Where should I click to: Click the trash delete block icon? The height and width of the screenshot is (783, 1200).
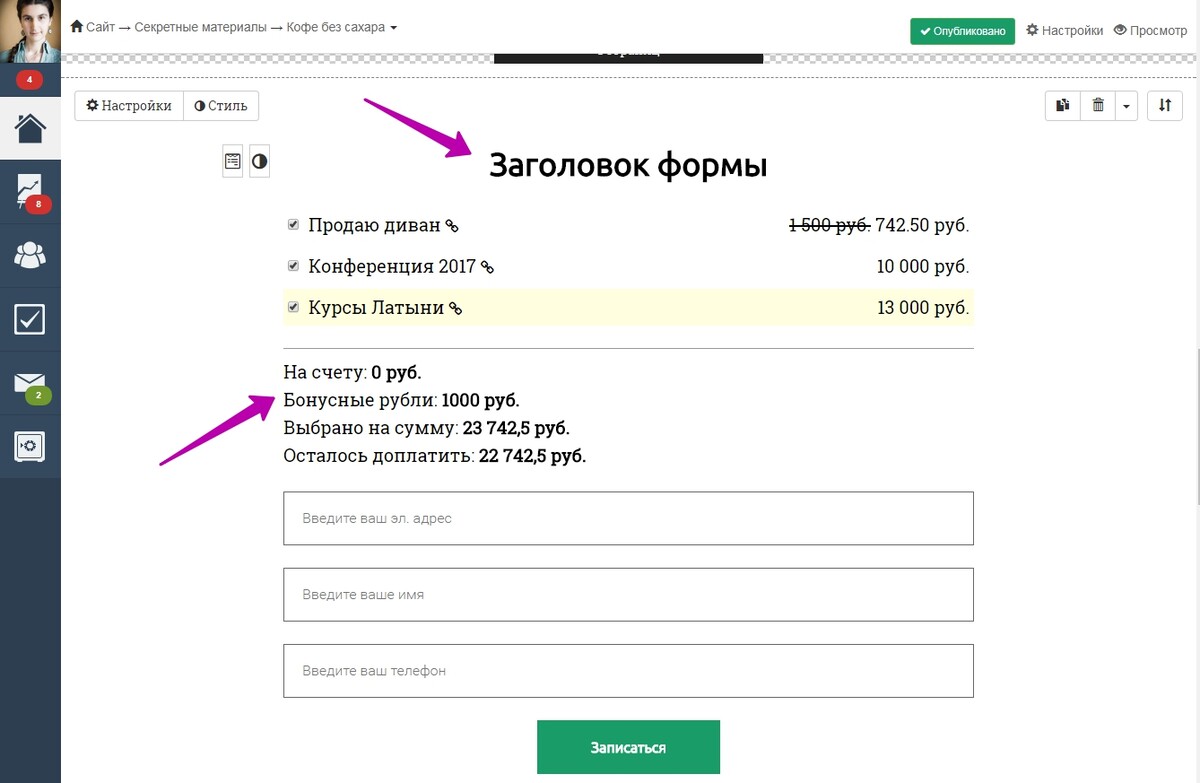[1098, 105]
